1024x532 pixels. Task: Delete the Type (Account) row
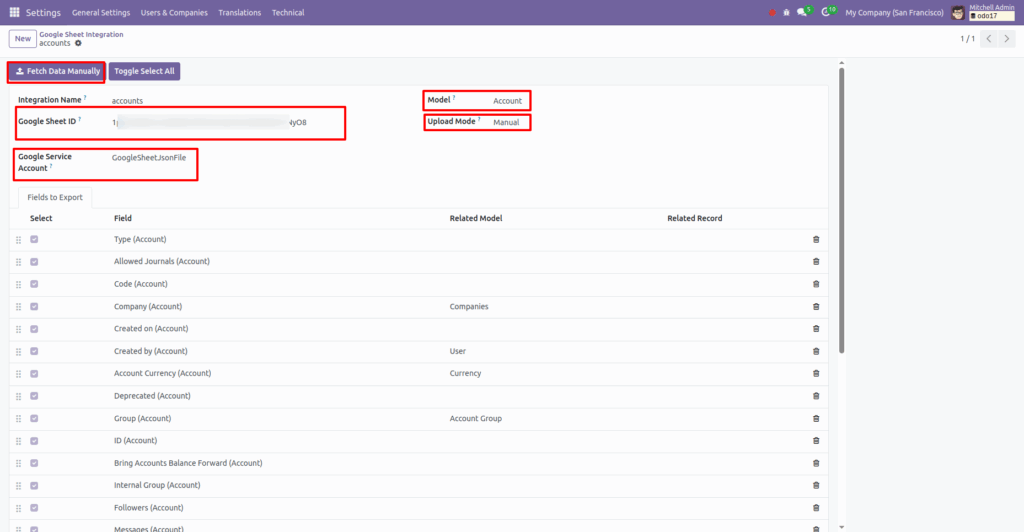point(816,240)
